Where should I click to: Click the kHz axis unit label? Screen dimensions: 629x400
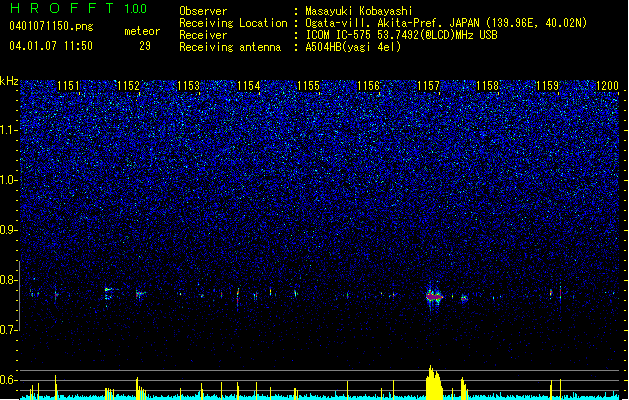(x=9, y=81)
